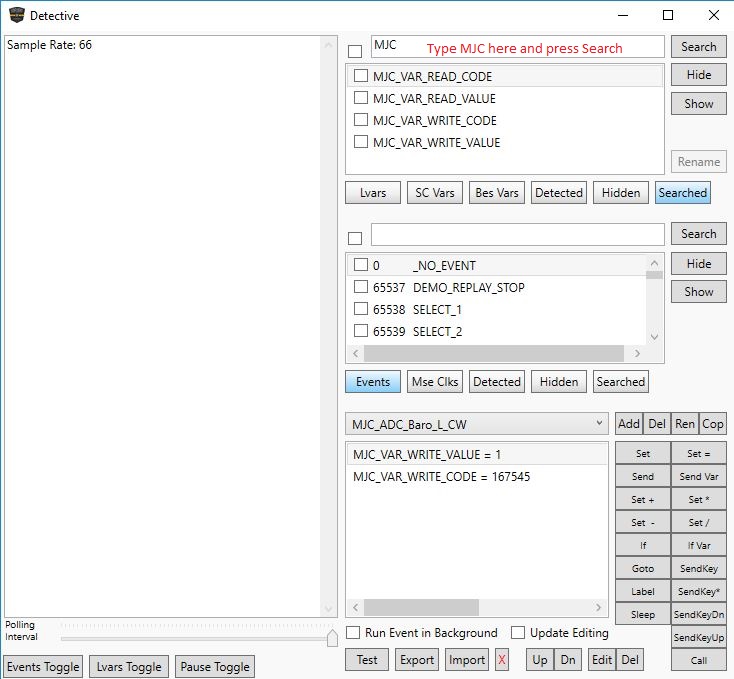
Task: Click the Cop copy button
Action: [712, 424]
